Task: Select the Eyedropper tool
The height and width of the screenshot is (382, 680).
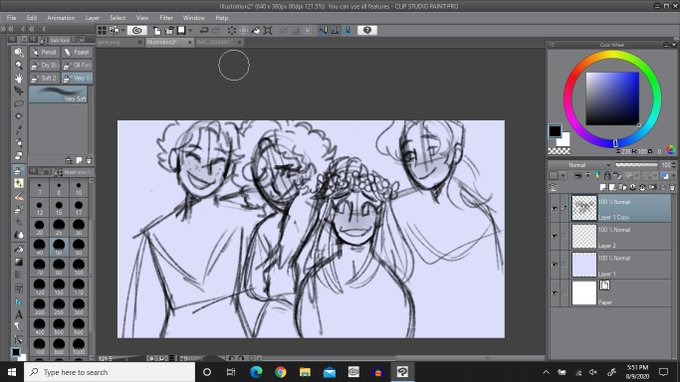Action: (x=19, y=130)
